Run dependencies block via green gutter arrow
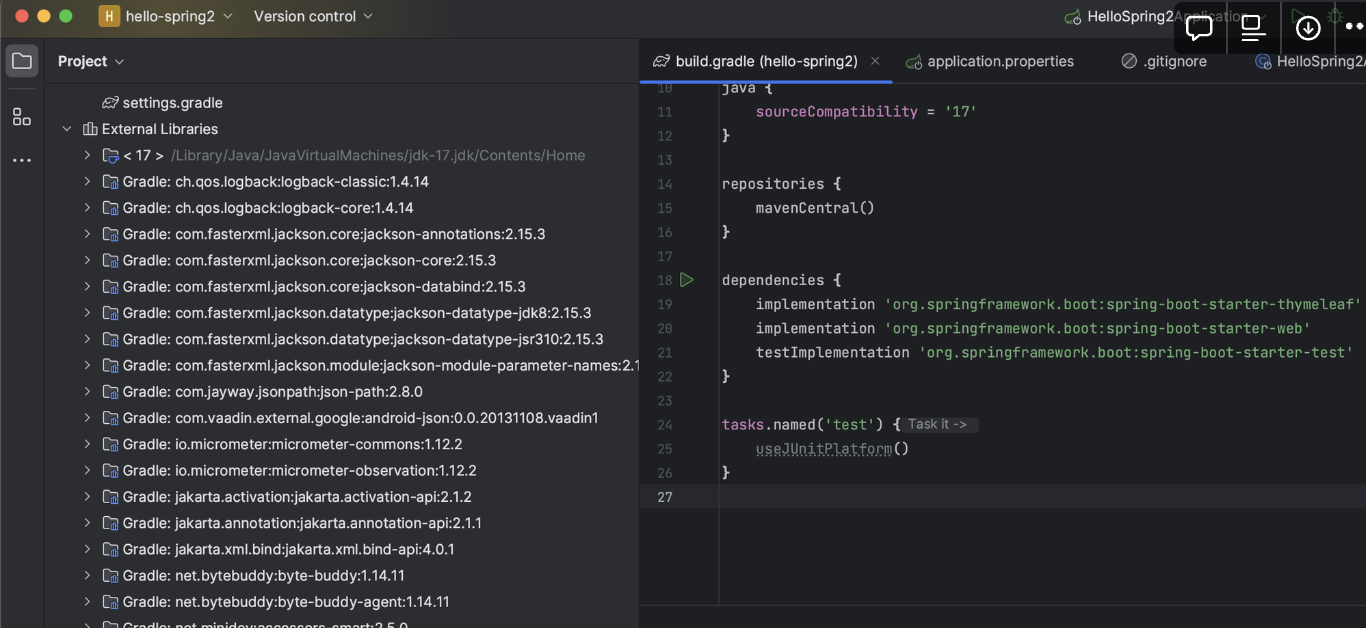 [x=687, y=280]
